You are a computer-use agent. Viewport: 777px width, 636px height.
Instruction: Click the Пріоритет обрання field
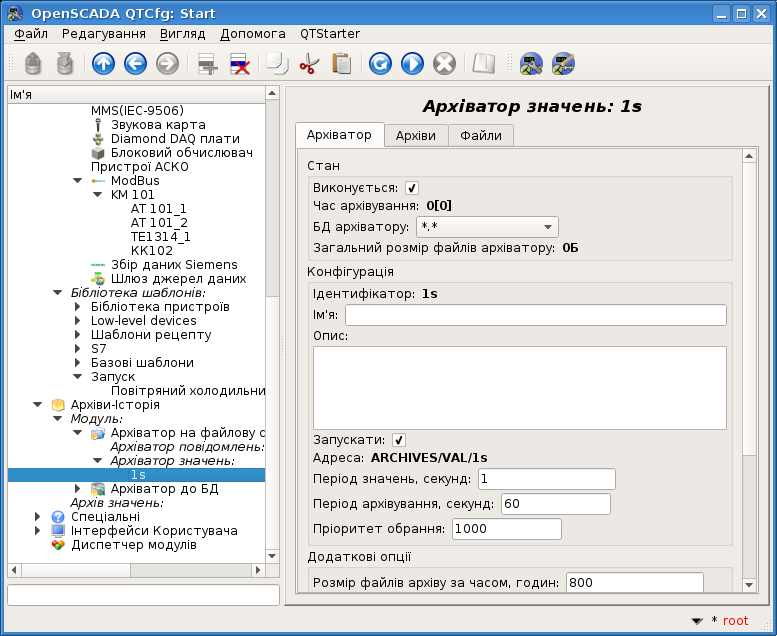(506, 529)
